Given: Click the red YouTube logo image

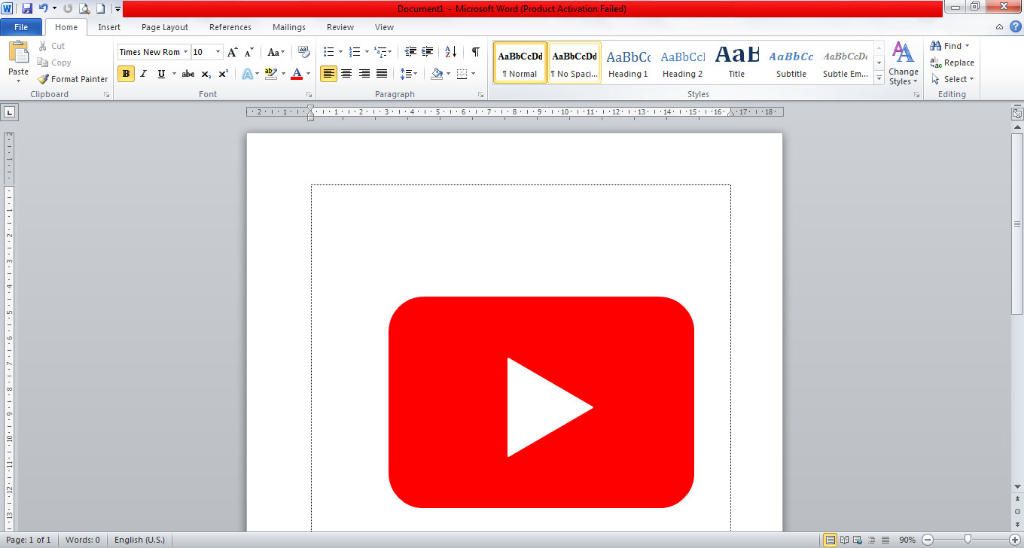Looking at the screenshot, I should (x=541, y=402).
